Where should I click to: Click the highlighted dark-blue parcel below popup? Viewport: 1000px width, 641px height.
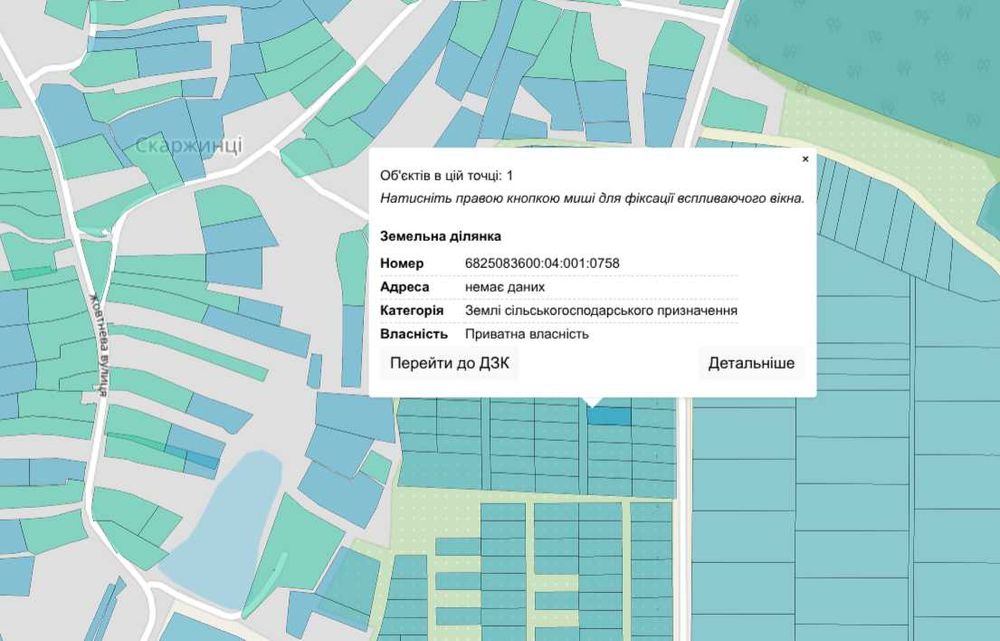point(609,416)
